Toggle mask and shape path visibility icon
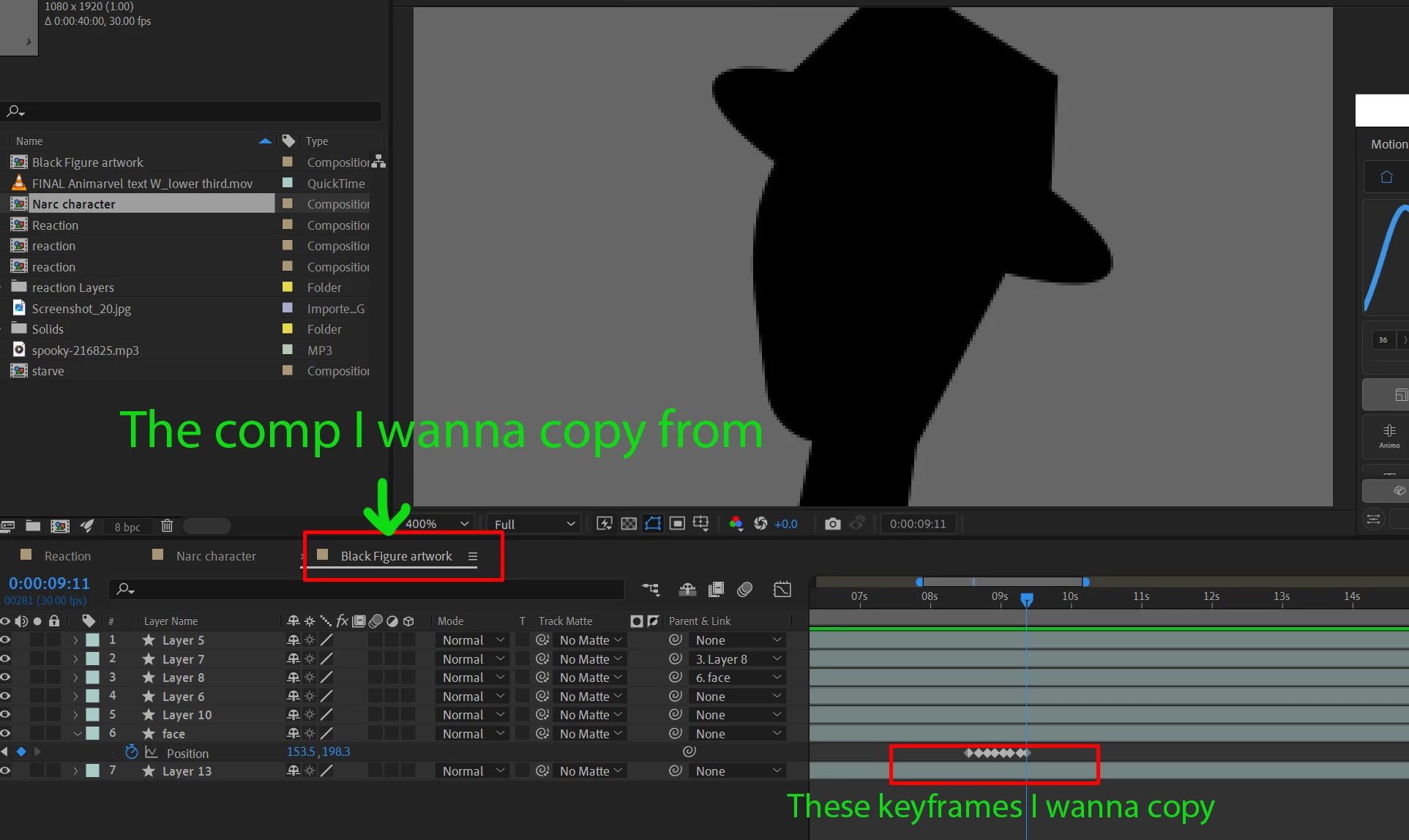This screenshot has width=1409, height=840. tap(652, 524)
